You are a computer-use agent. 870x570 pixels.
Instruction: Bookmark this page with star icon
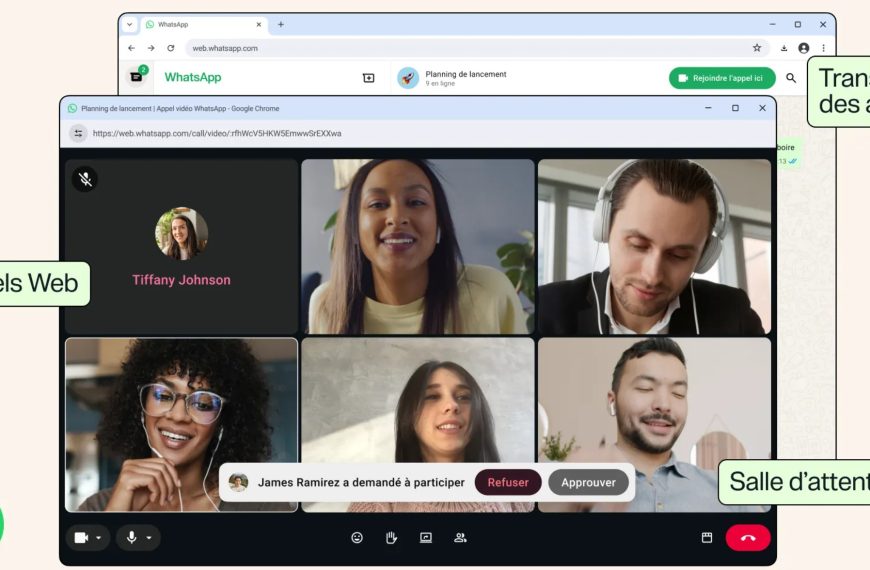pos(757,48)
